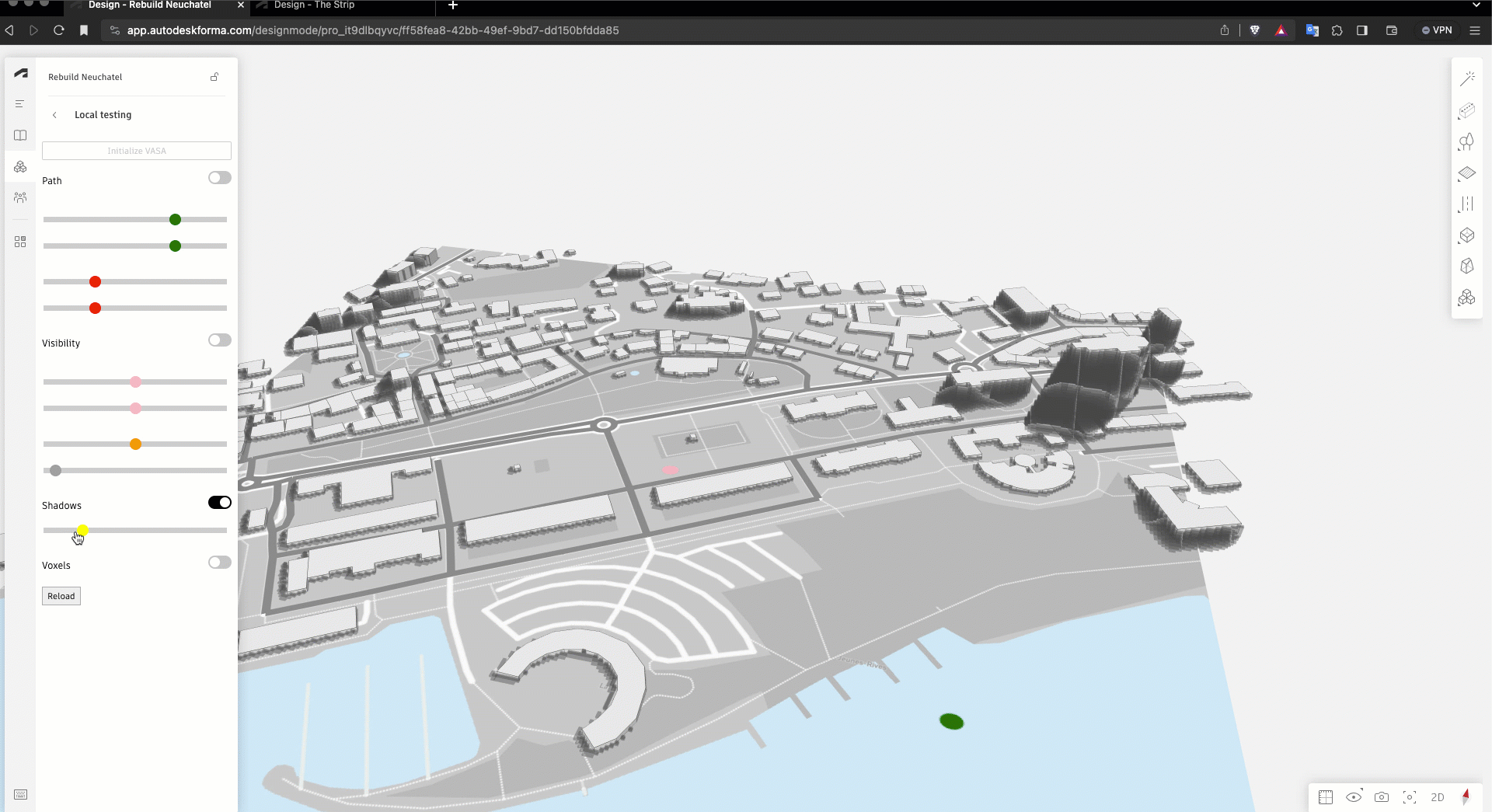Open the collaborators people icon in sidebar
The image size is (1492, 812).
(20, 198)
